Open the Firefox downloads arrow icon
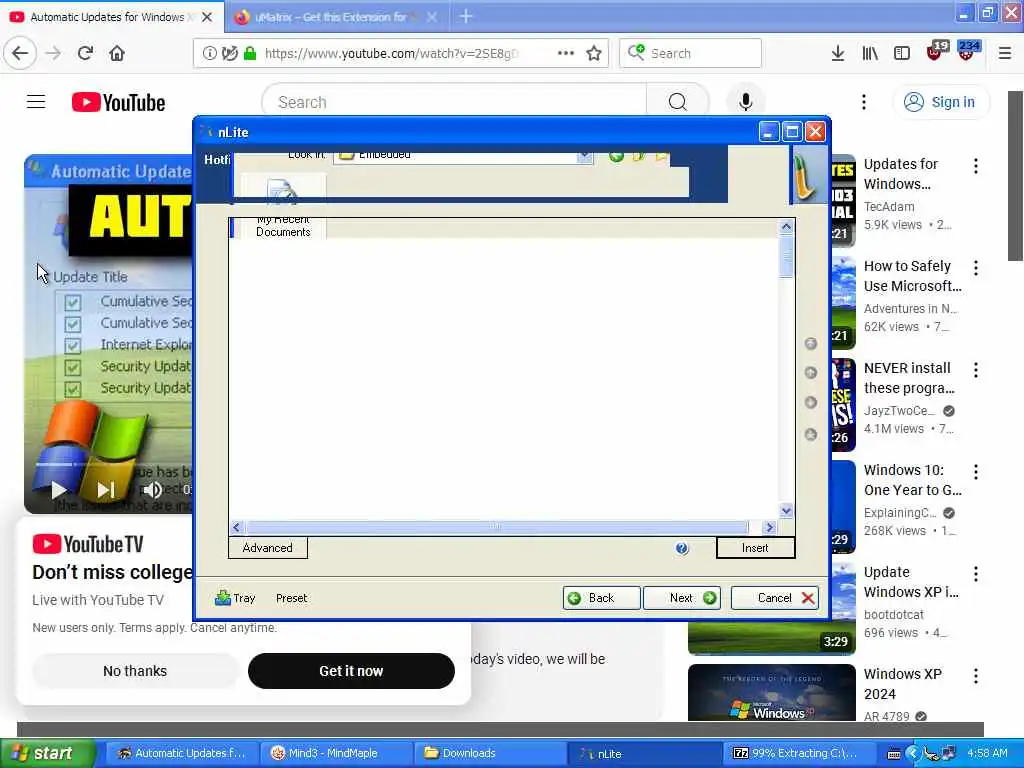Image resolution: width=1024 pixels, height=768 pixels. (x=838, y=53)
